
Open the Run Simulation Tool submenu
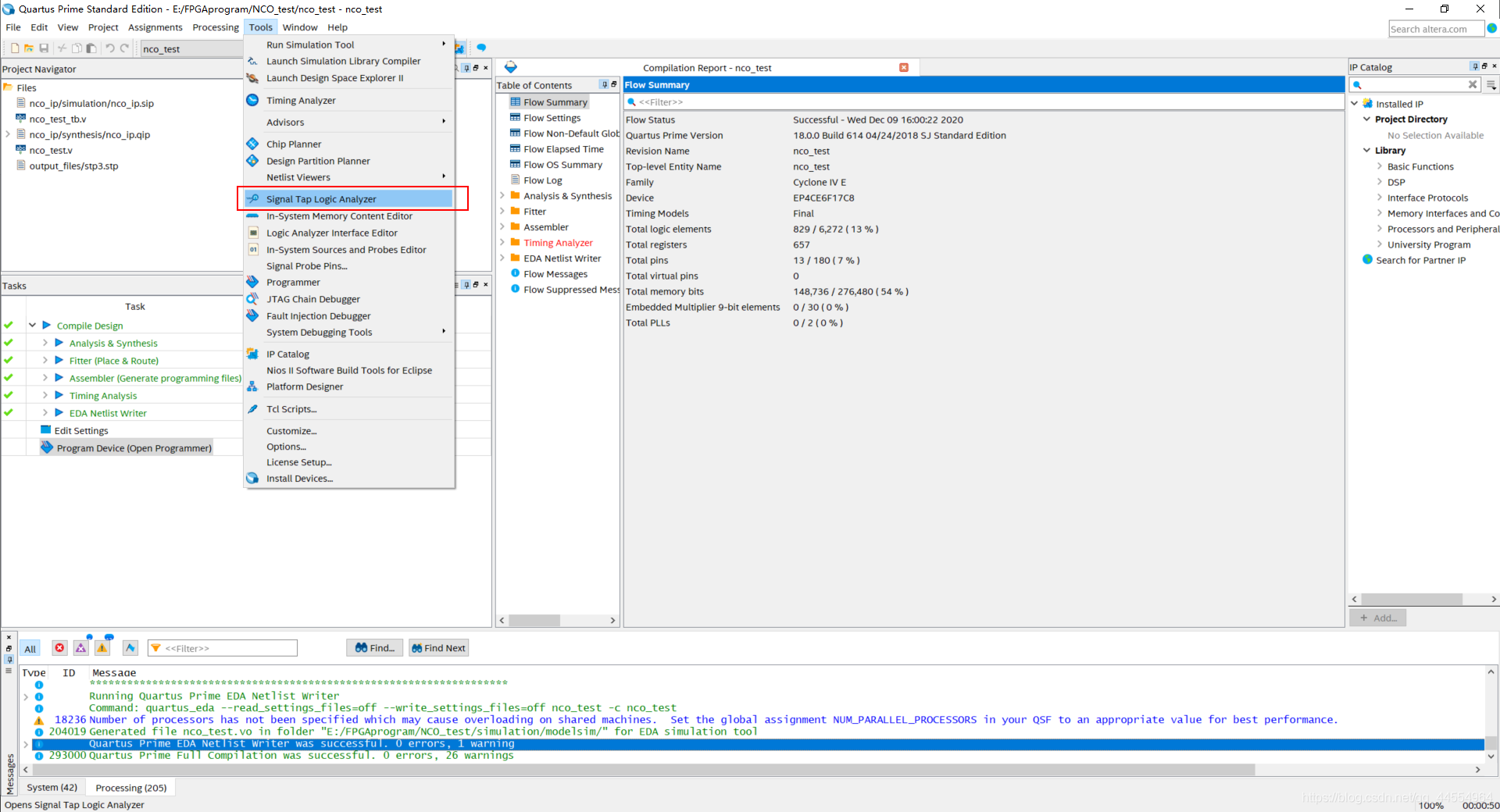coord(312,45)
